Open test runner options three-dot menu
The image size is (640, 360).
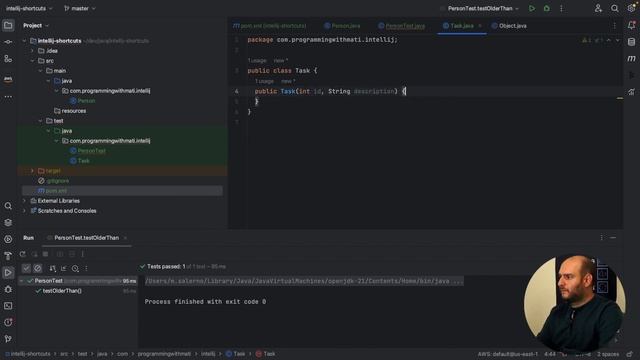coord(86,268)
